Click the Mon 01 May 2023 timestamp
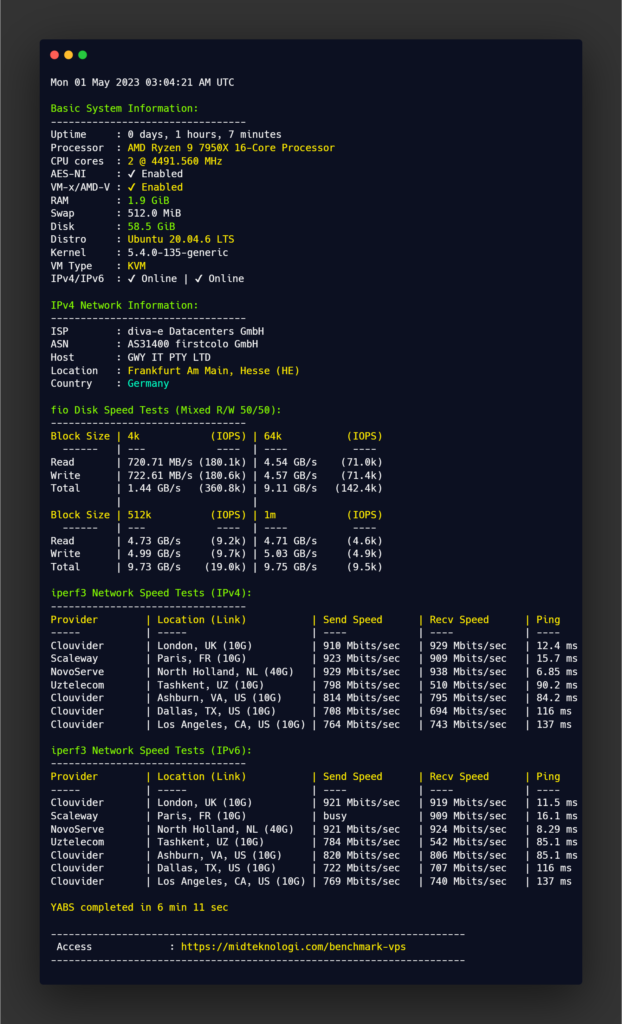622x1024 pixels. pos(142,82)
